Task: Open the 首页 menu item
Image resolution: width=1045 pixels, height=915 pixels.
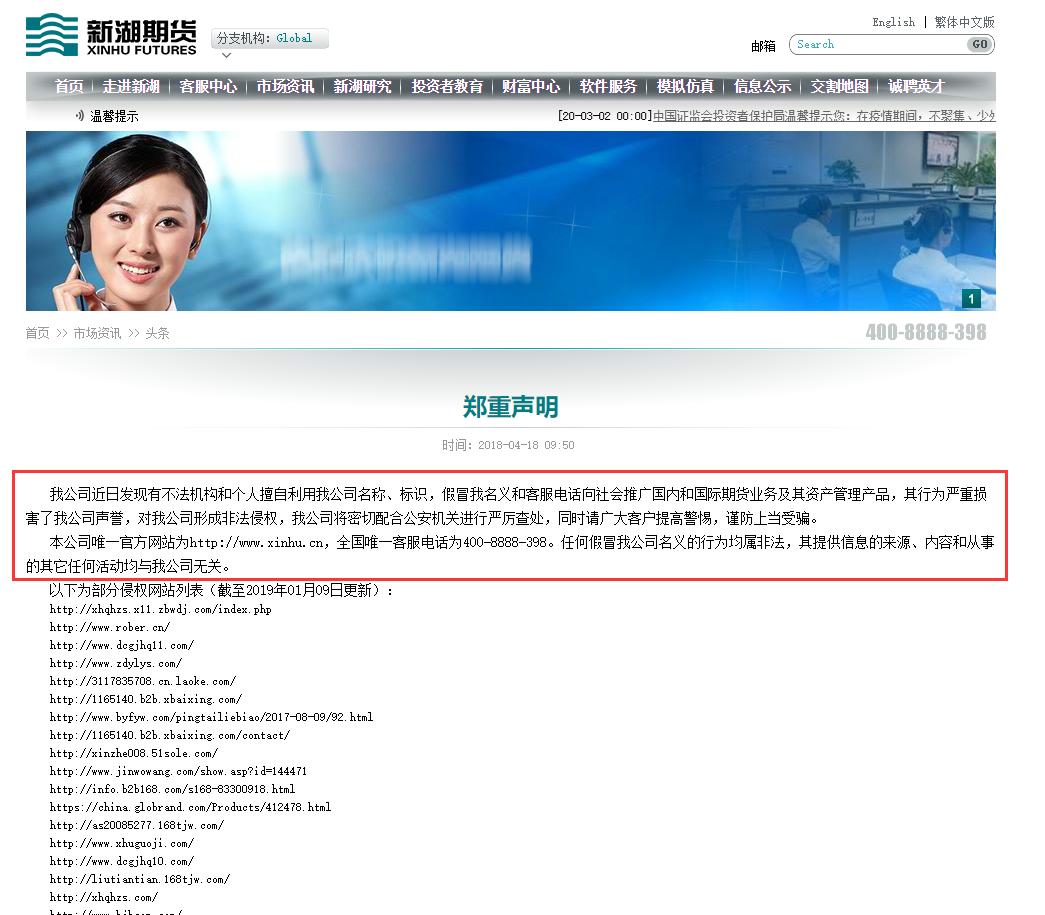Action: point(68,86)
